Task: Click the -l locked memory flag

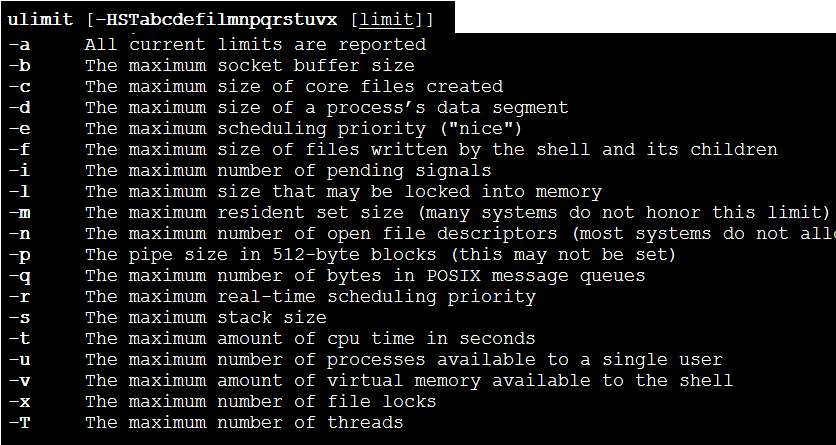Action: click(x=18, y=191)
